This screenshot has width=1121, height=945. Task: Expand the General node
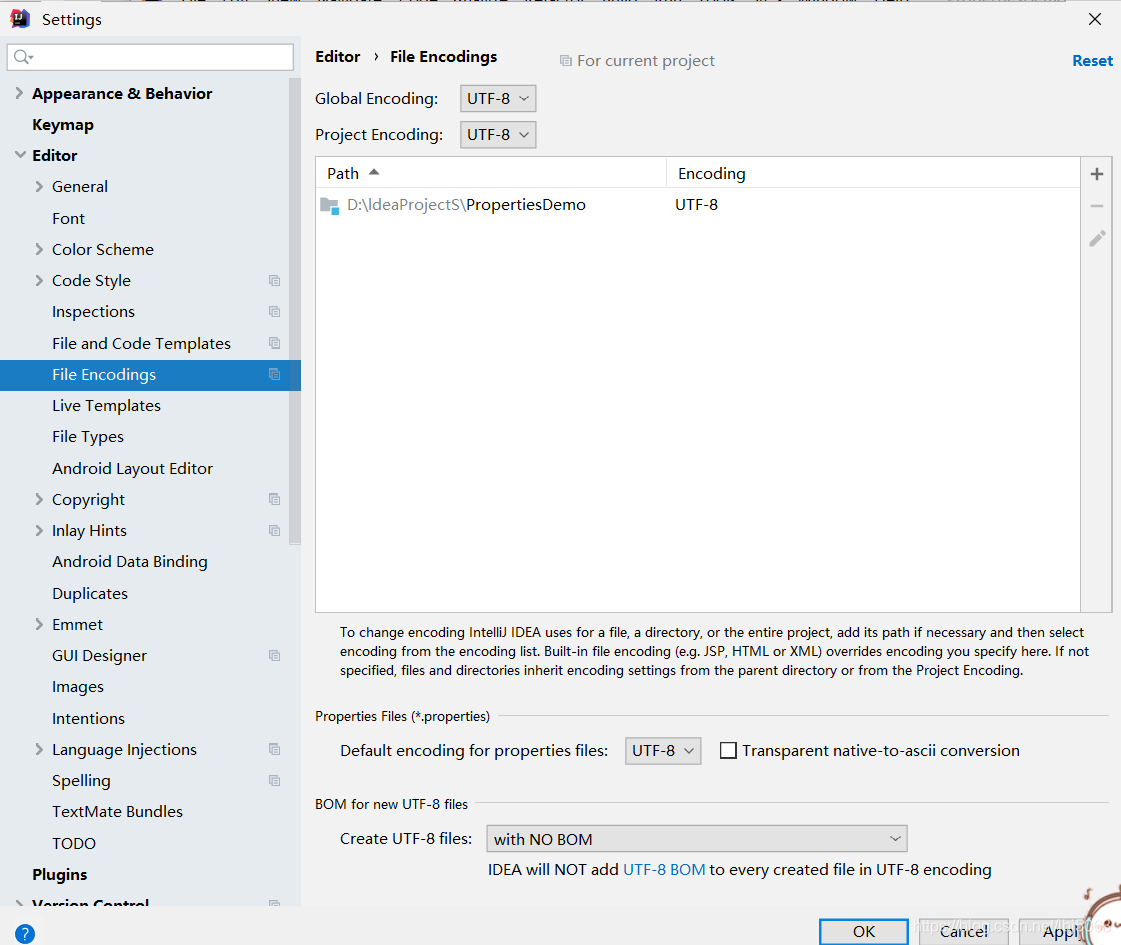(x=39, y=187)
